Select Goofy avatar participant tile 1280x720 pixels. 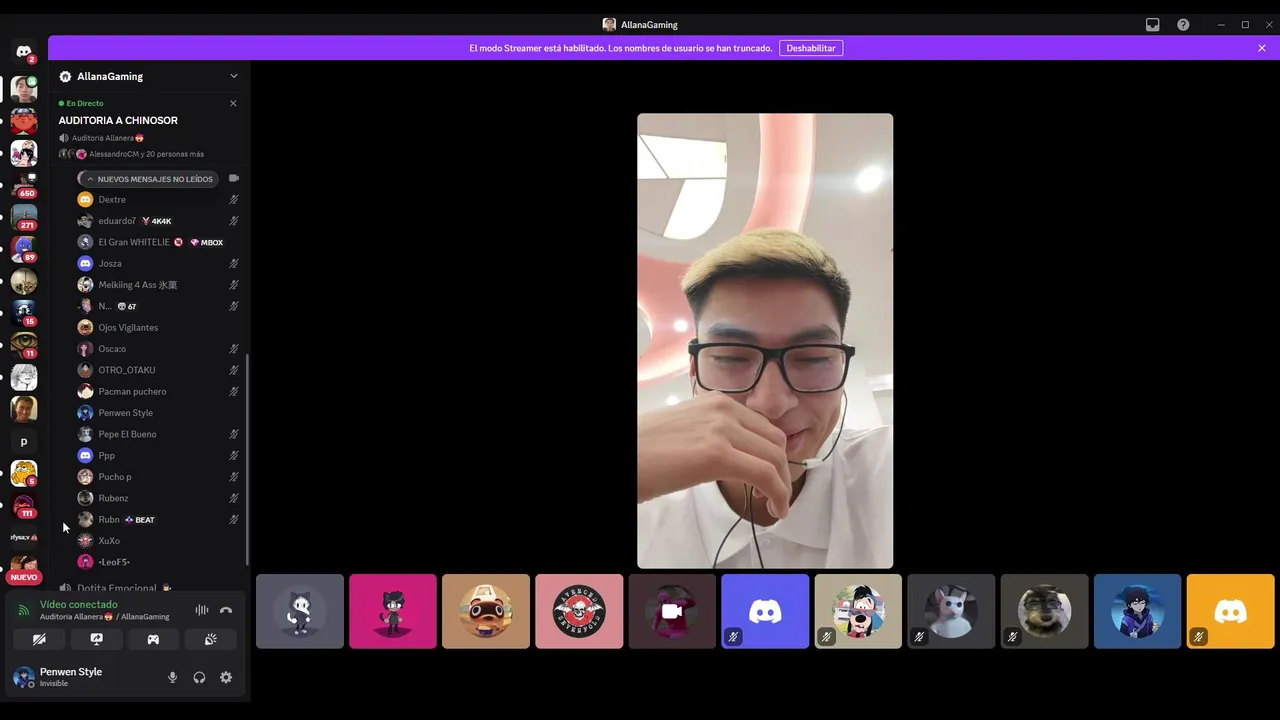coord(858,611)
